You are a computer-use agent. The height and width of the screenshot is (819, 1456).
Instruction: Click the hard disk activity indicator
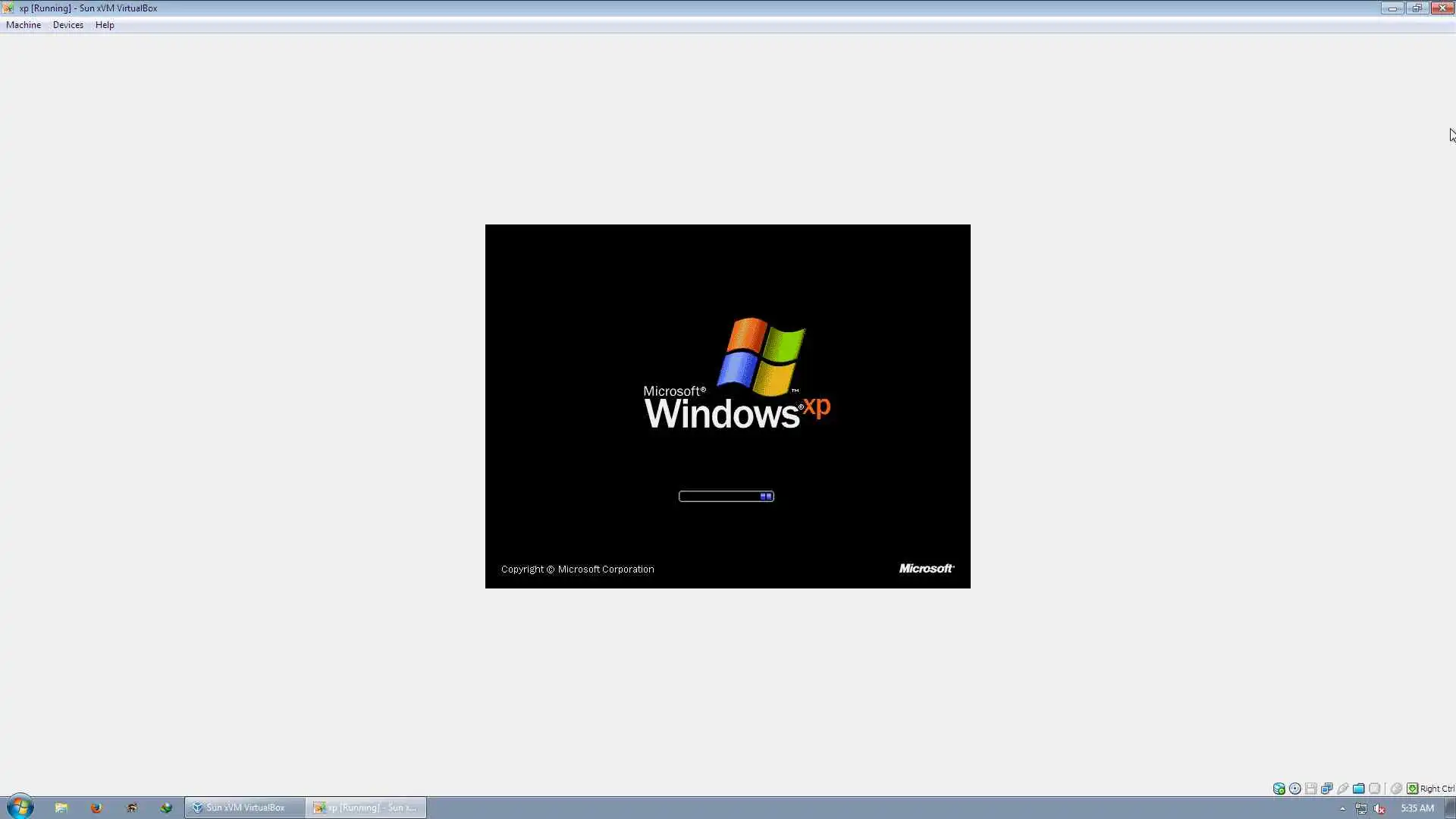[x=1279, y=789]
